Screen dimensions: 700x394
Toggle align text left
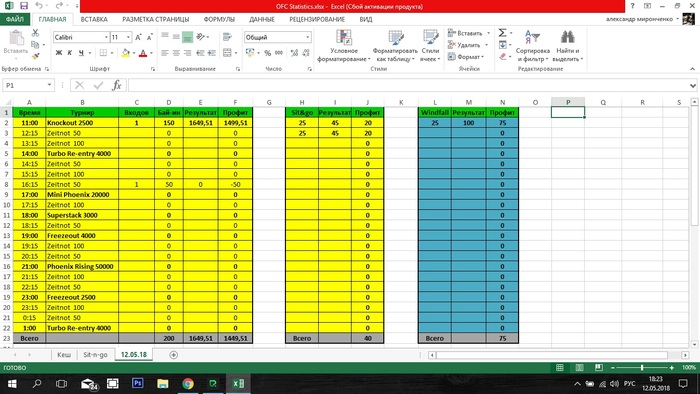[x=165, y=53]
